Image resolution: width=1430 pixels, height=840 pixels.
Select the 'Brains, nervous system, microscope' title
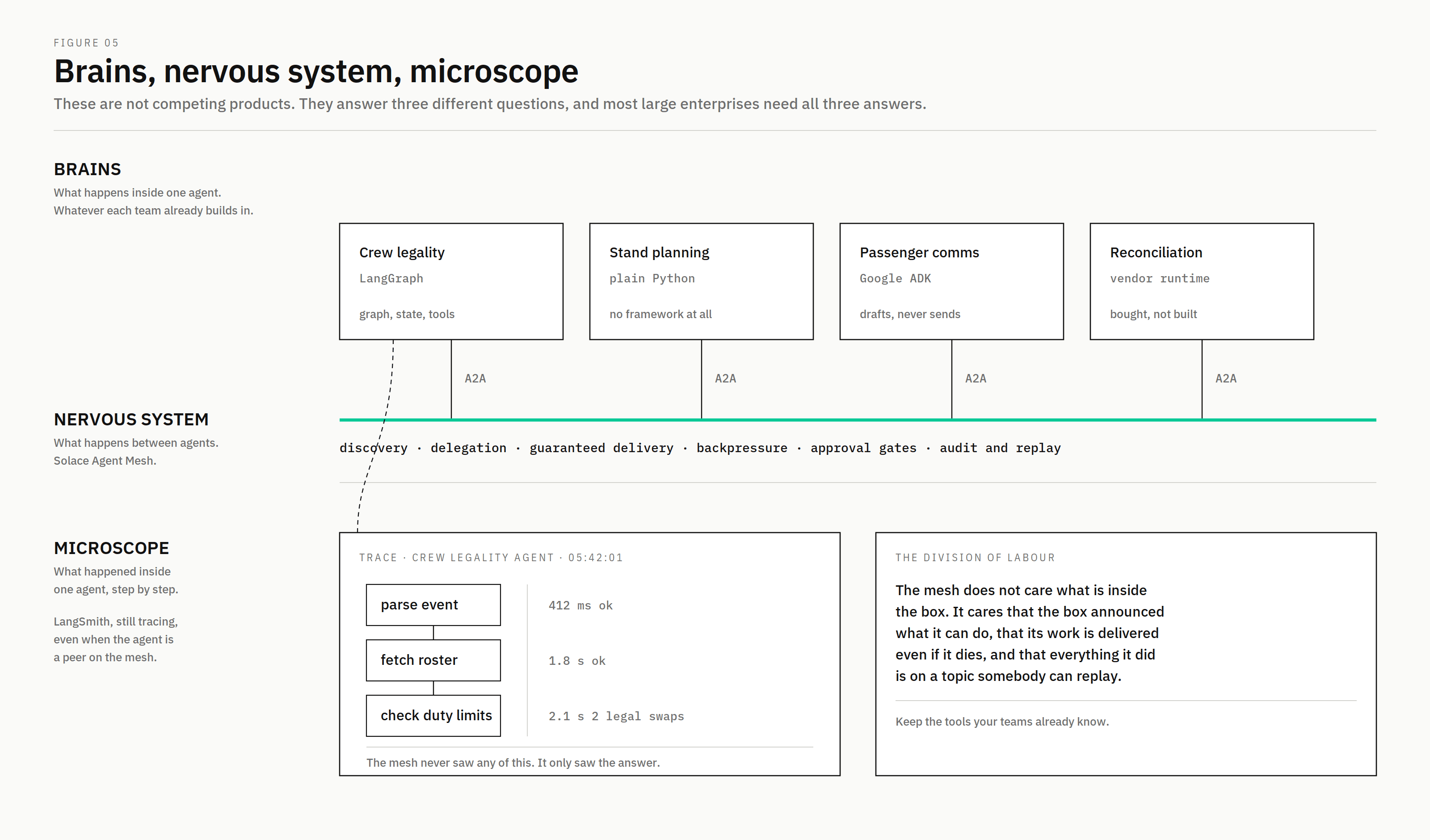[x=316, y=71]
